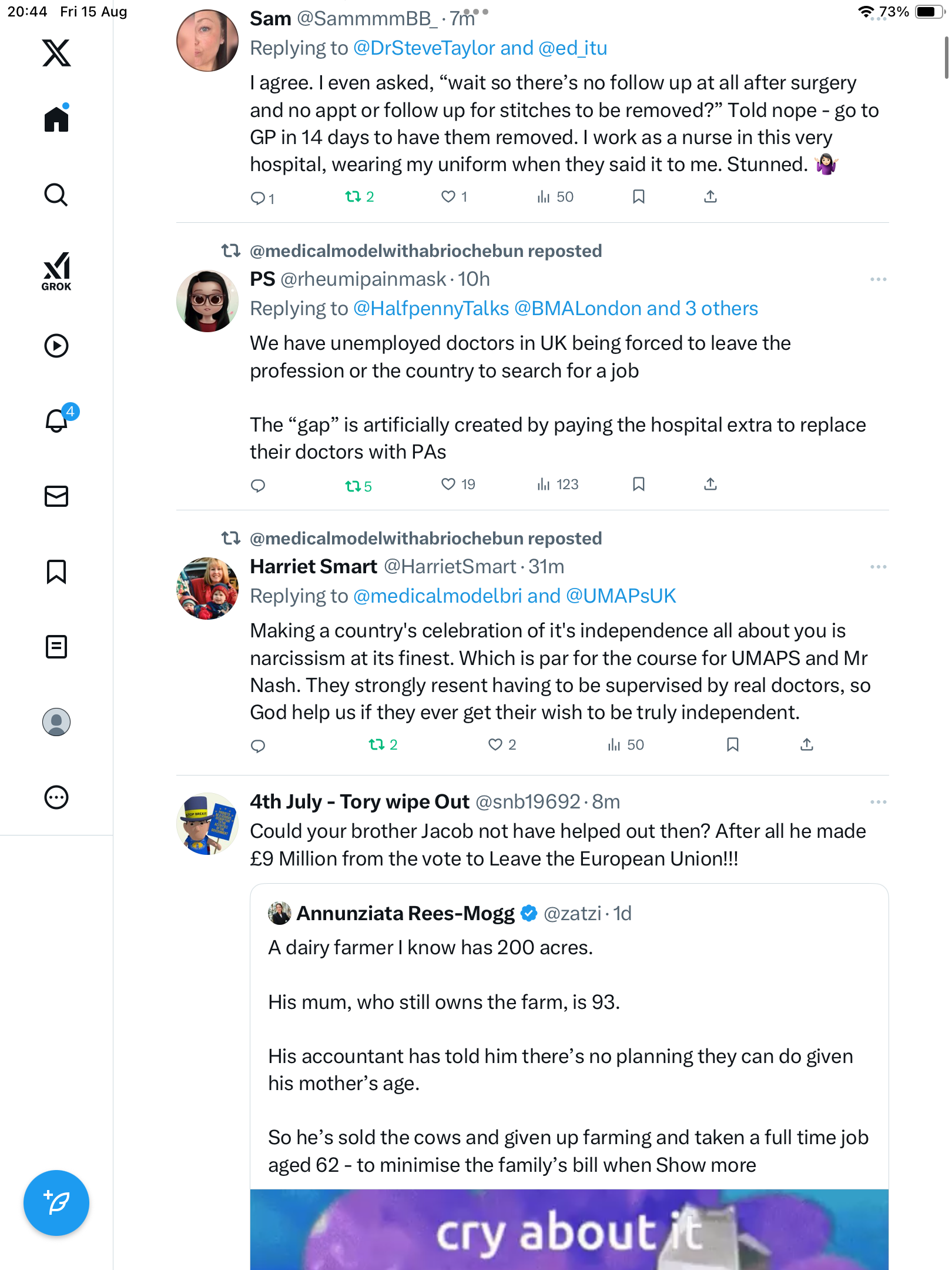Open the Messages envelope icon
This screenshot has height=1270, width=952.
(56, 496)
